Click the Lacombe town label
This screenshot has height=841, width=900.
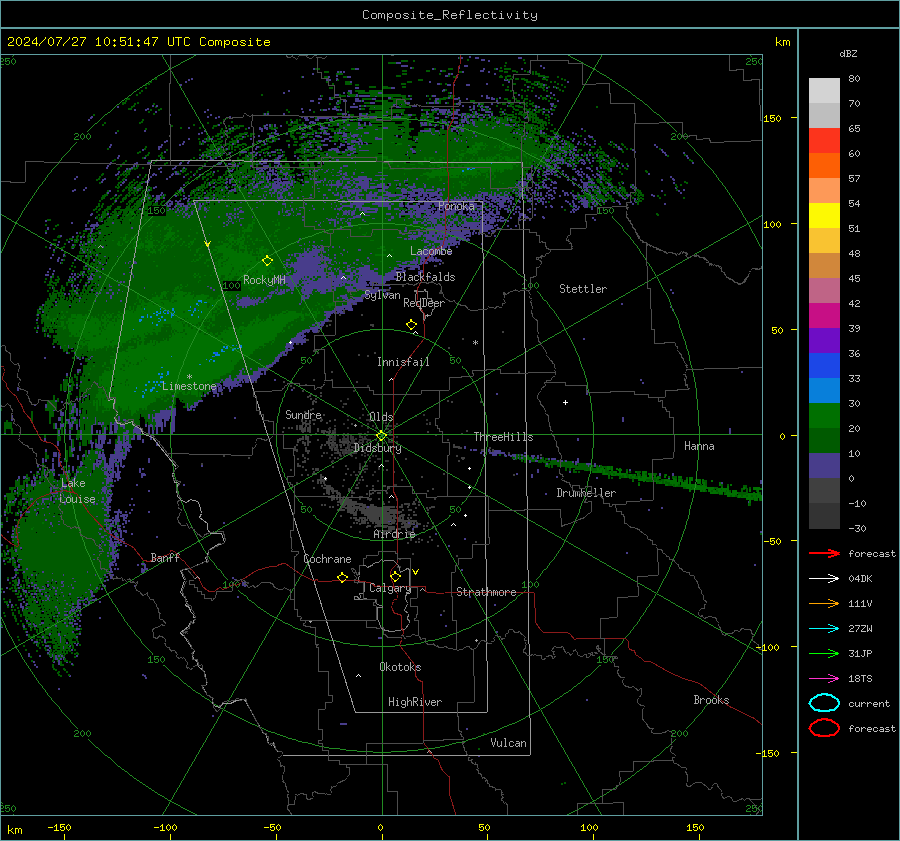point(431,251)
